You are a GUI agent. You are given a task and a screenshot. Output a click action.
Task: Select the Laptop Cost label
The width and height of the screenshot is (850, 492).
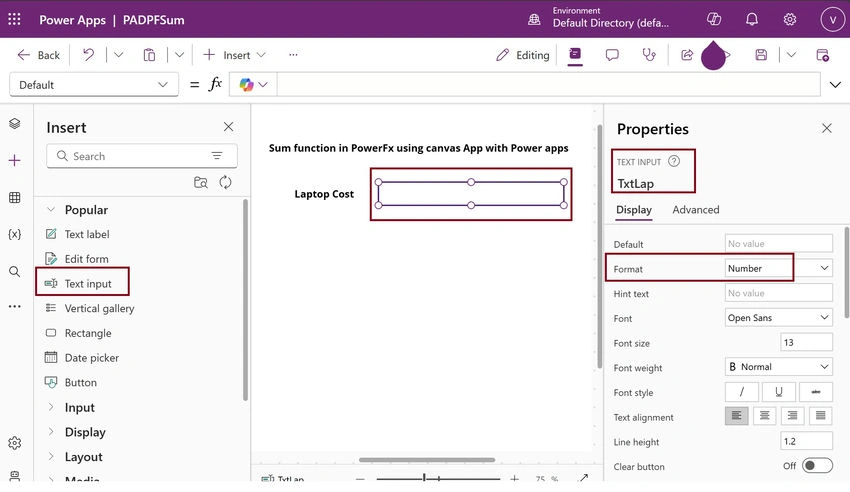pyautogui.click(x=324, y=194)
